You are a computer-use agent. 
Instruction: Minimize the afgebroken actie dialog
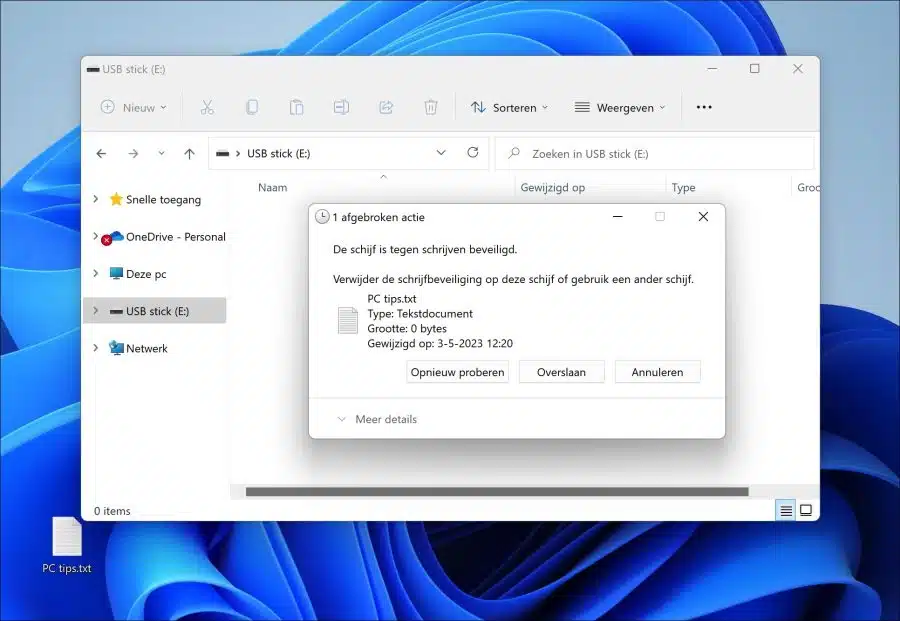(618, 217)
